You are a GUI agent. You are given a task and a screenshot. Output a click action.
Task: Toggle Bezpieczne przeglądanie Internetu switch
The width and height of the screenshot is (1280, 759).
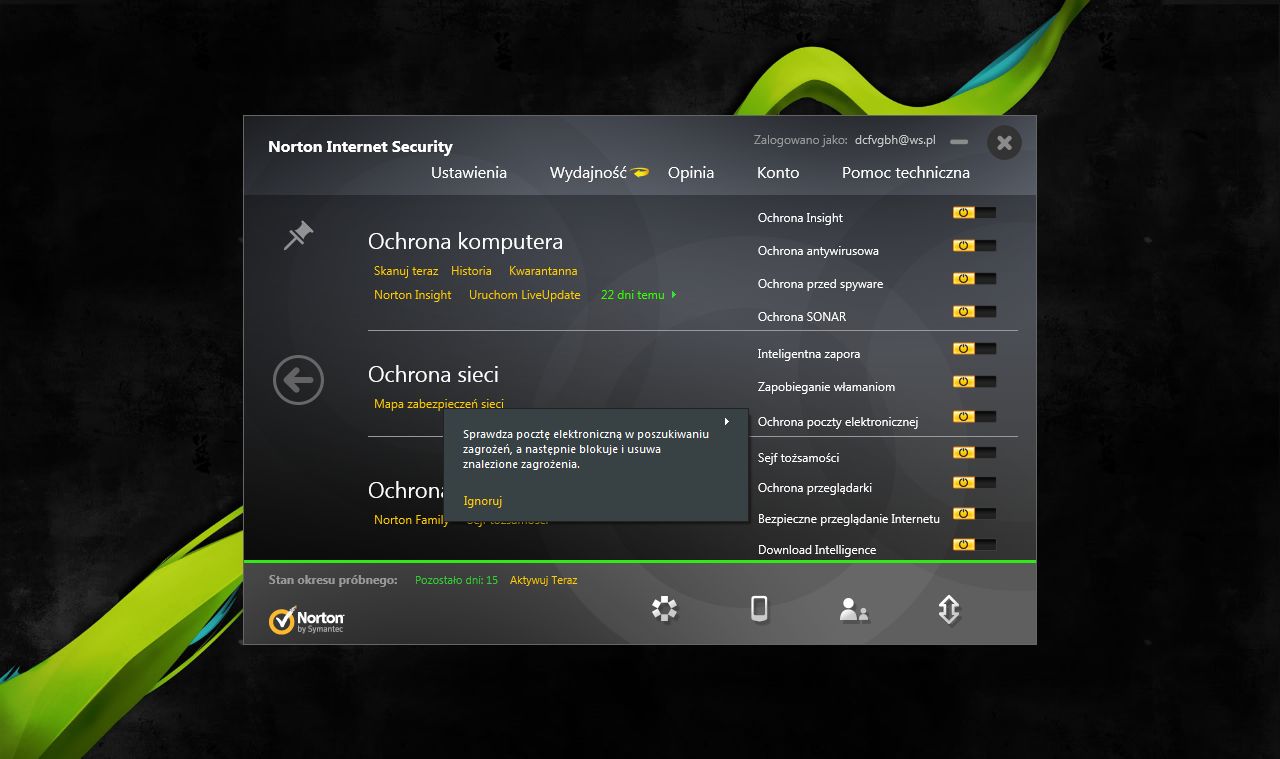(x=975, y=513)
